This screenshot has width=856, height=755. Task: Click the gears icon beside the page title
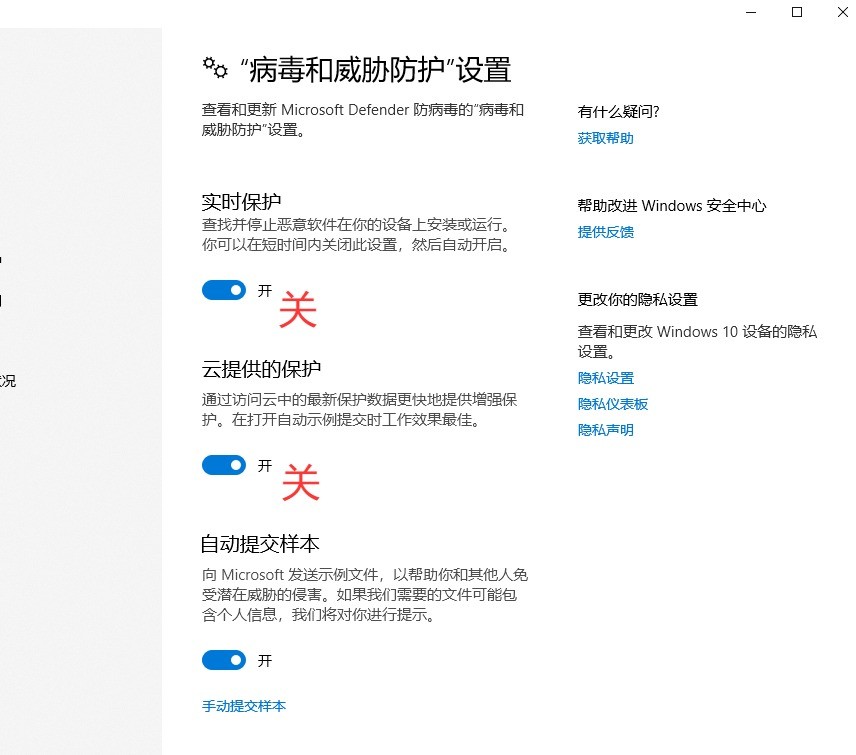click(214, 68)
